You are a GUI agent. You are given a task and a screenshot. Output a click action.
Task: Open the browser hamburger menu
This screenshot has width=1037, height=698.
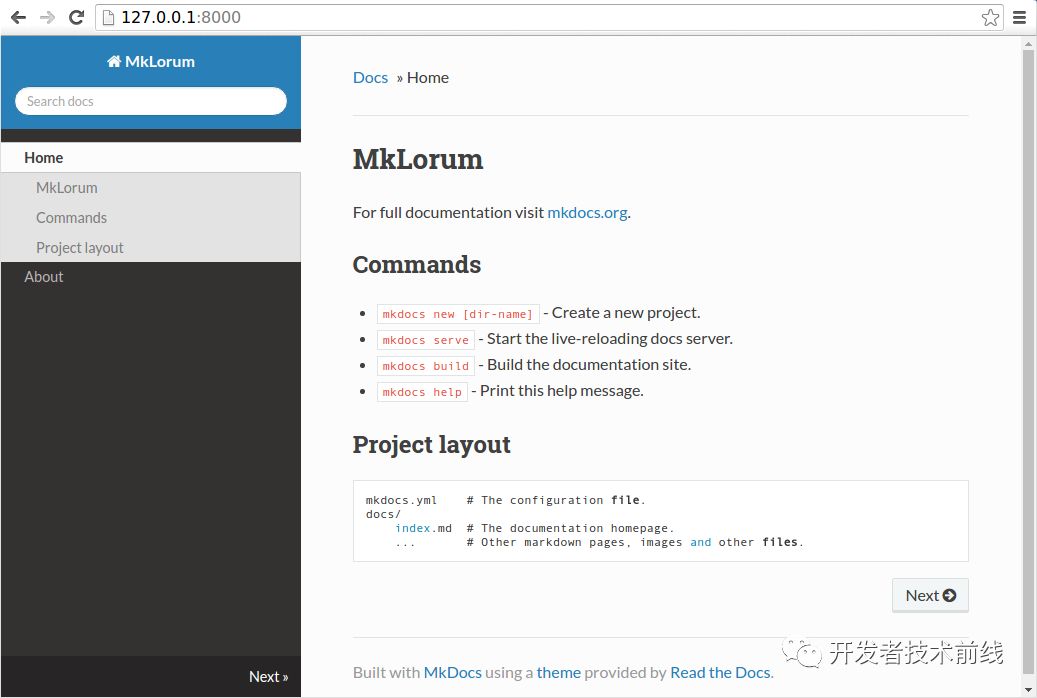click(1019, 17)
